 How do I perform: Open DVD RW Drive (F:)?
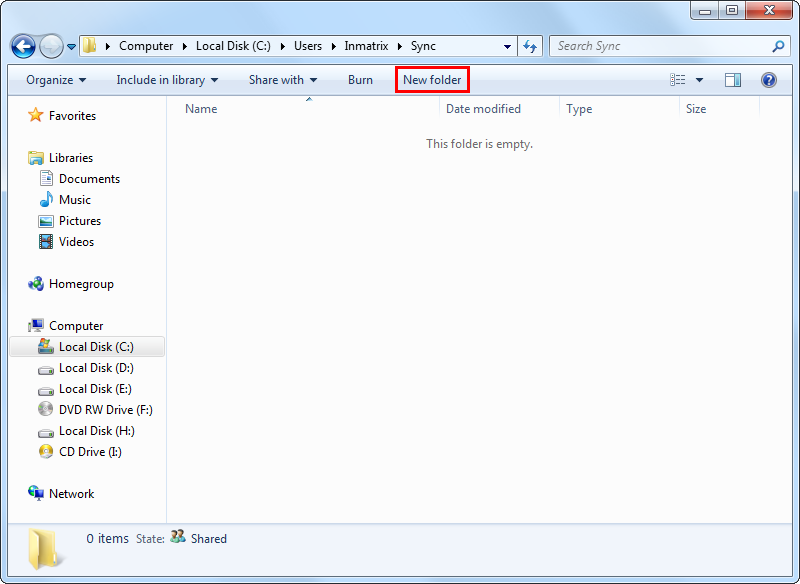[105, 410]
